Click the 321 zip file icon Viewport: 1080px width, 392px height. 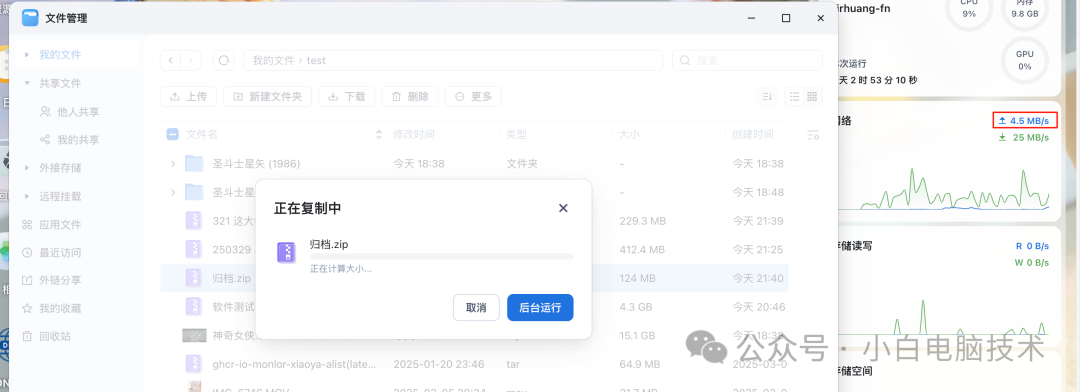tap(194, 221)
